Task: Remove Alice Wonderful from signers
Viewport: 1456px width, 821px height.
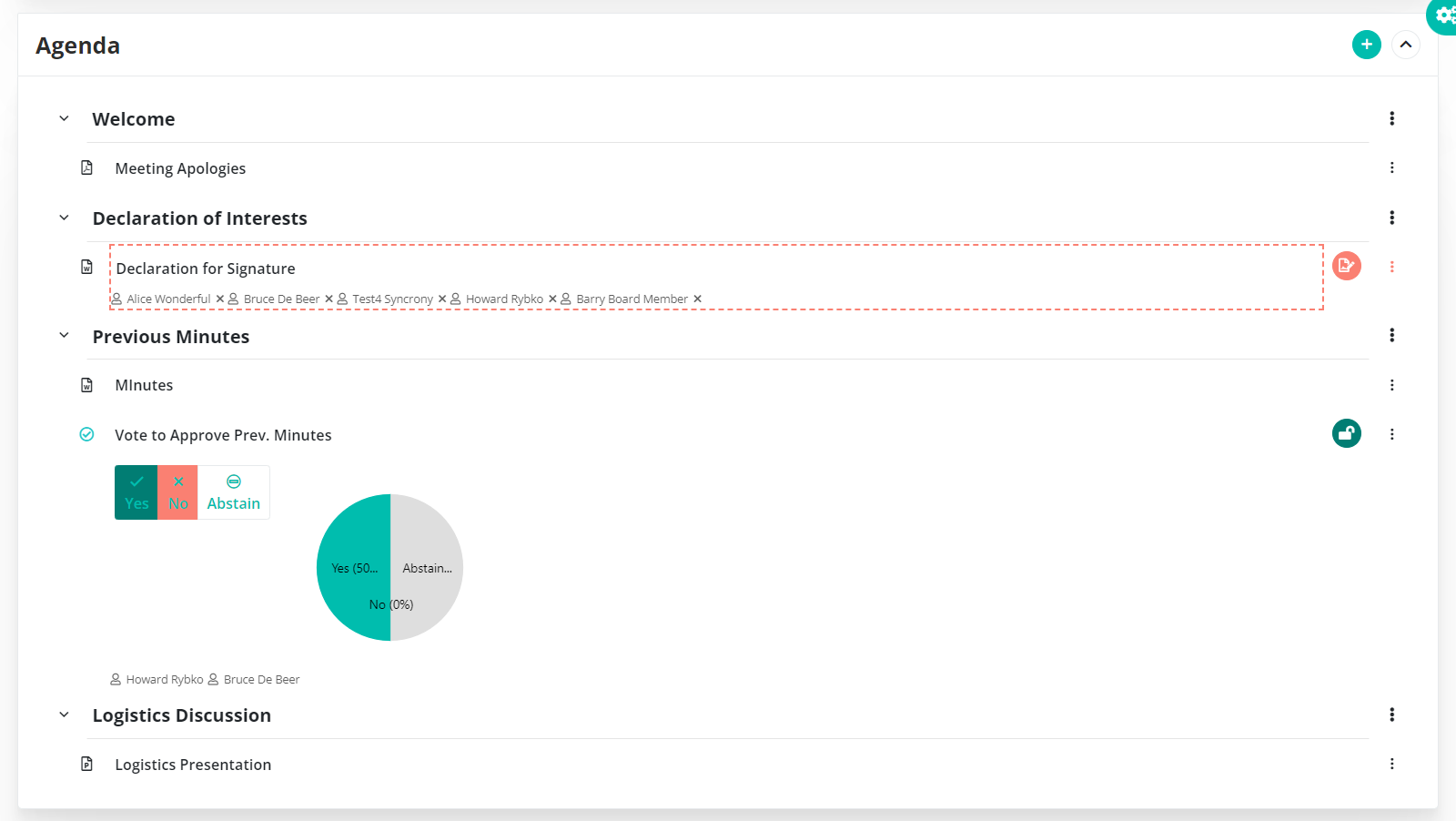Action: tap(220, 299)
